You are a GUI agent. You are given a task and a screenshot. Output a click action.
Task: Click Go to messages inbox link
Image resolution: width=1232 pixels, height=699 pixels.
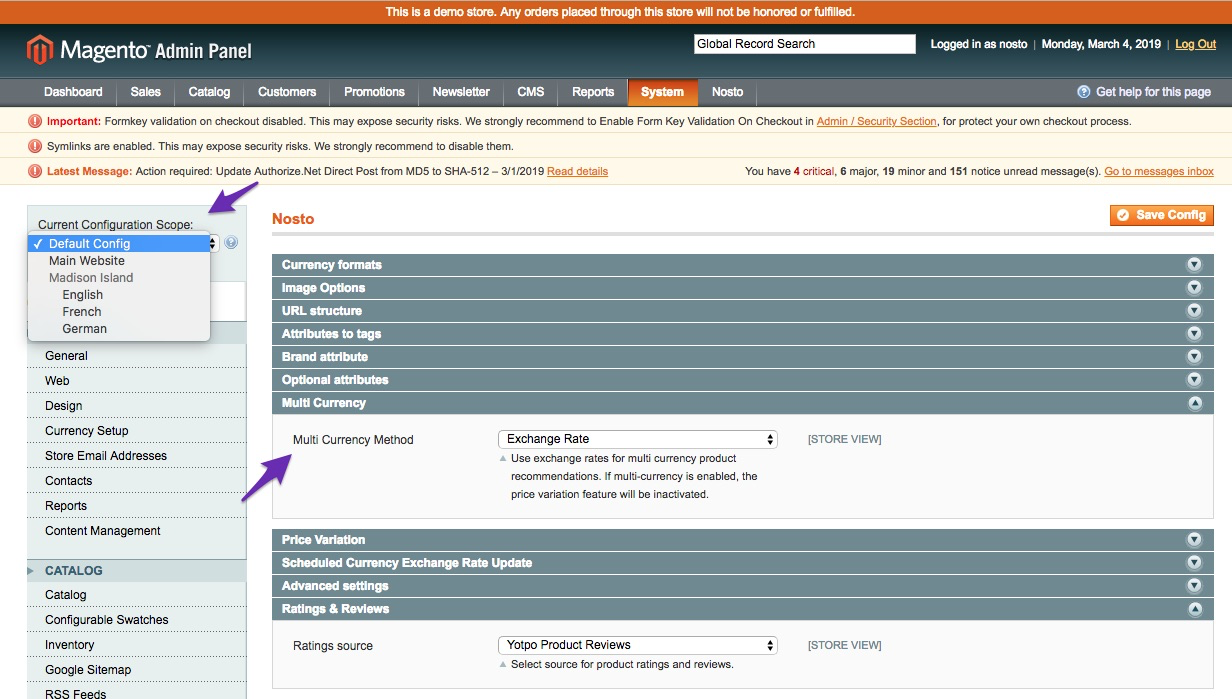(x=1159, y=171)
